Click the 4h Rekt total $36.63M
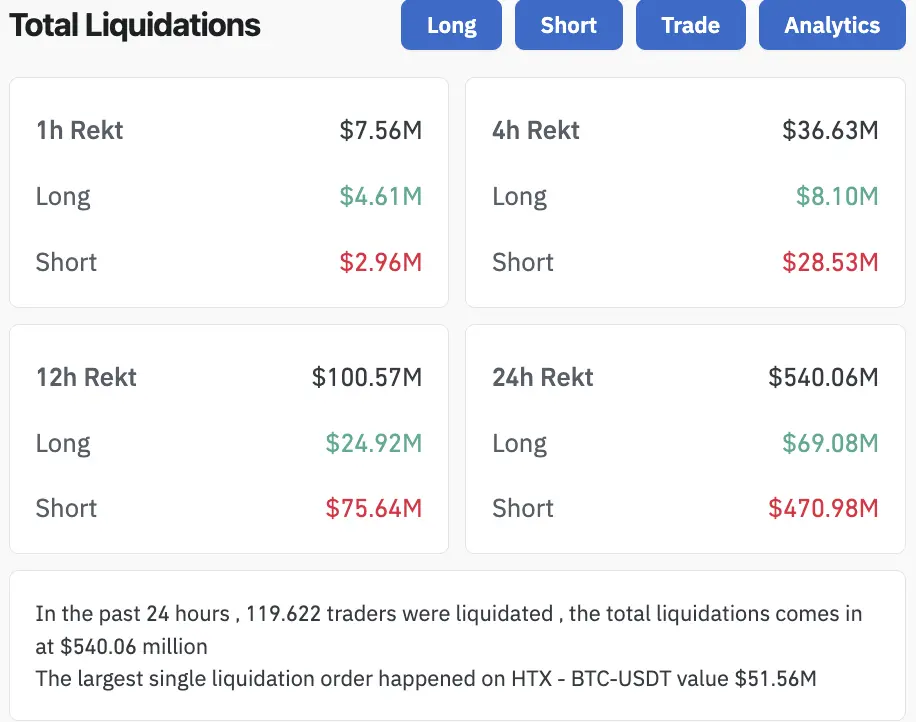Viewport: 916px width, 722px height. click(830, 130)
